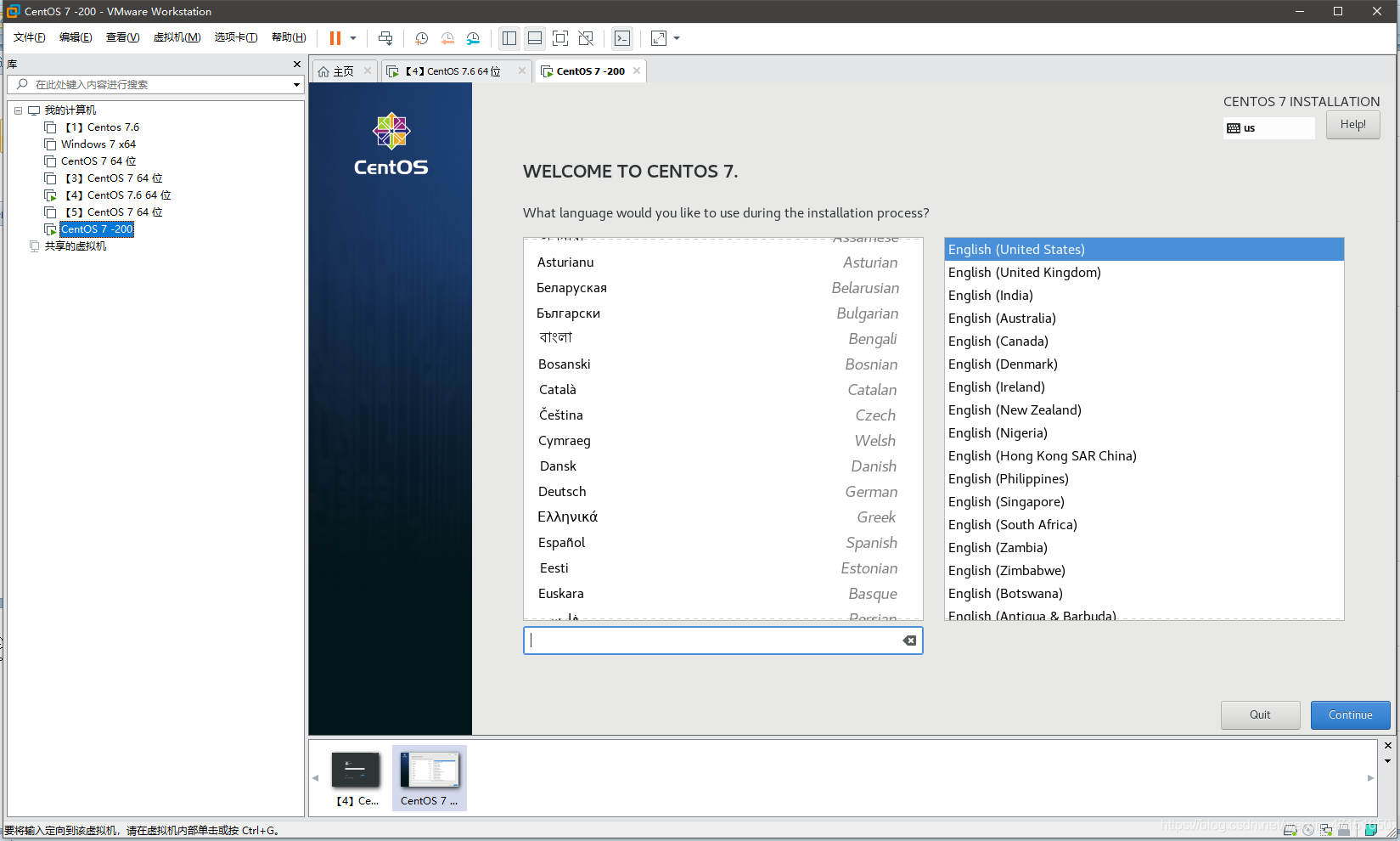Select Euskara Basque language row

tap(723, 594)
